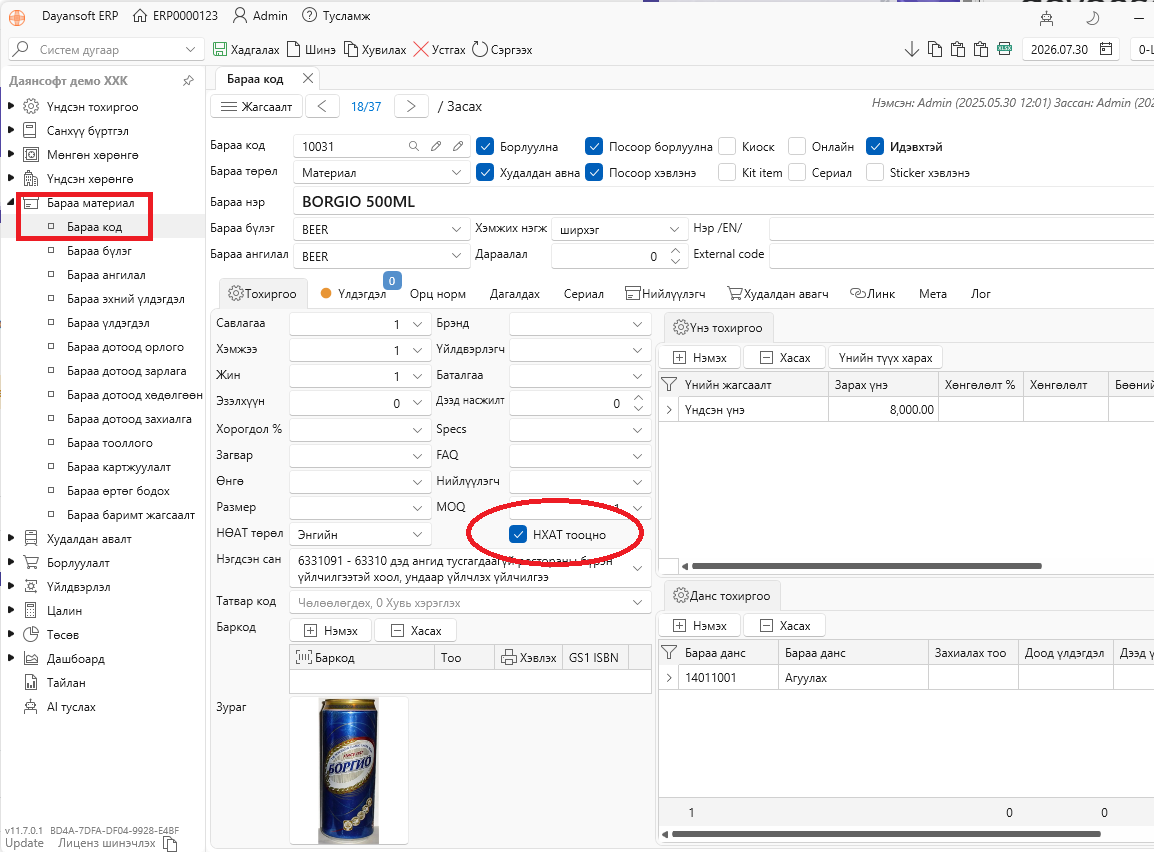Click the Жагсаалт list button
Viewport: 1154px width, 852px height.
tap(256, 106)
